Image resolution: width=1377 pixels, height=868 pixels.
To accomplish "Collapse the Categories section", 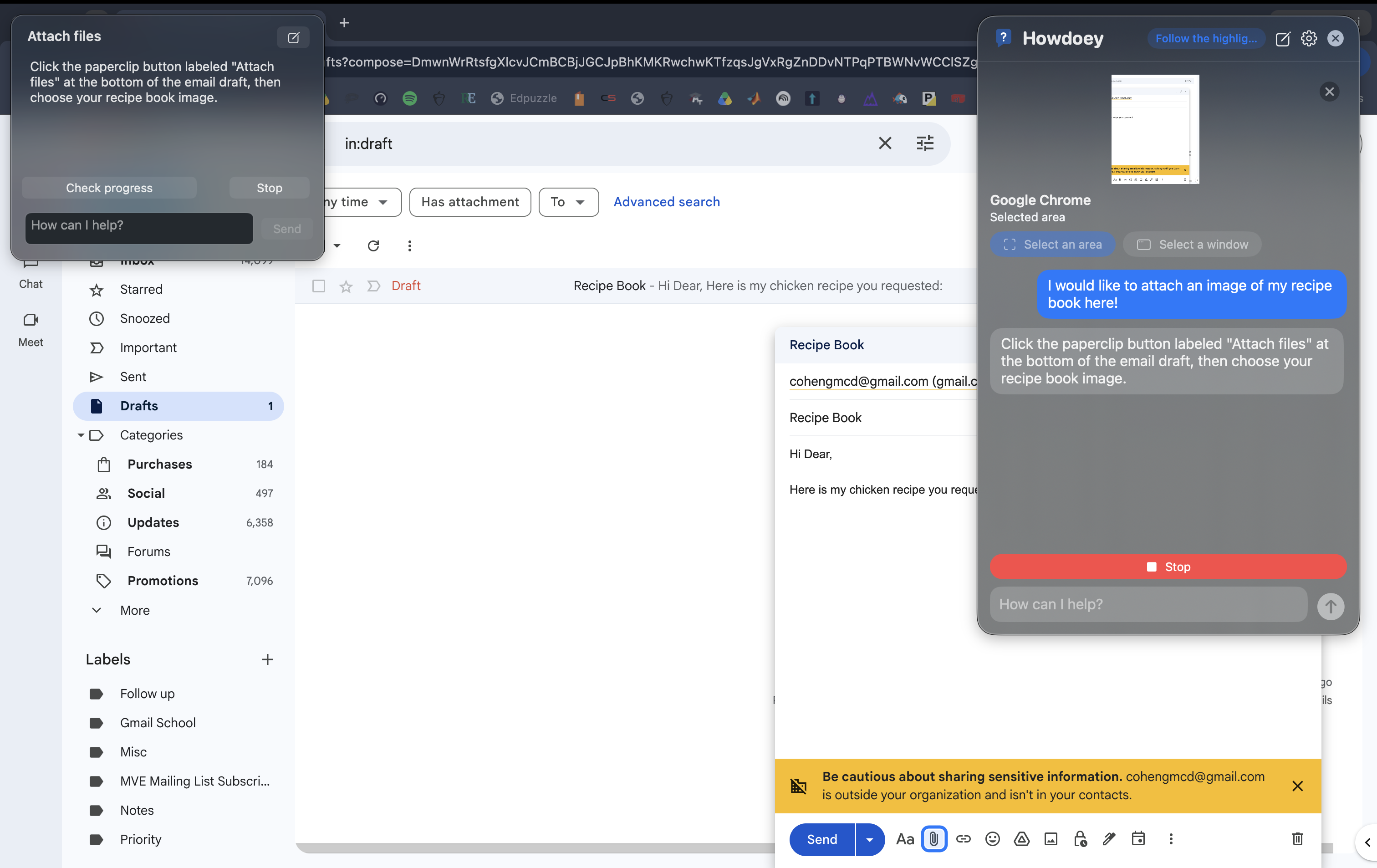I will [x=81, y=435].
